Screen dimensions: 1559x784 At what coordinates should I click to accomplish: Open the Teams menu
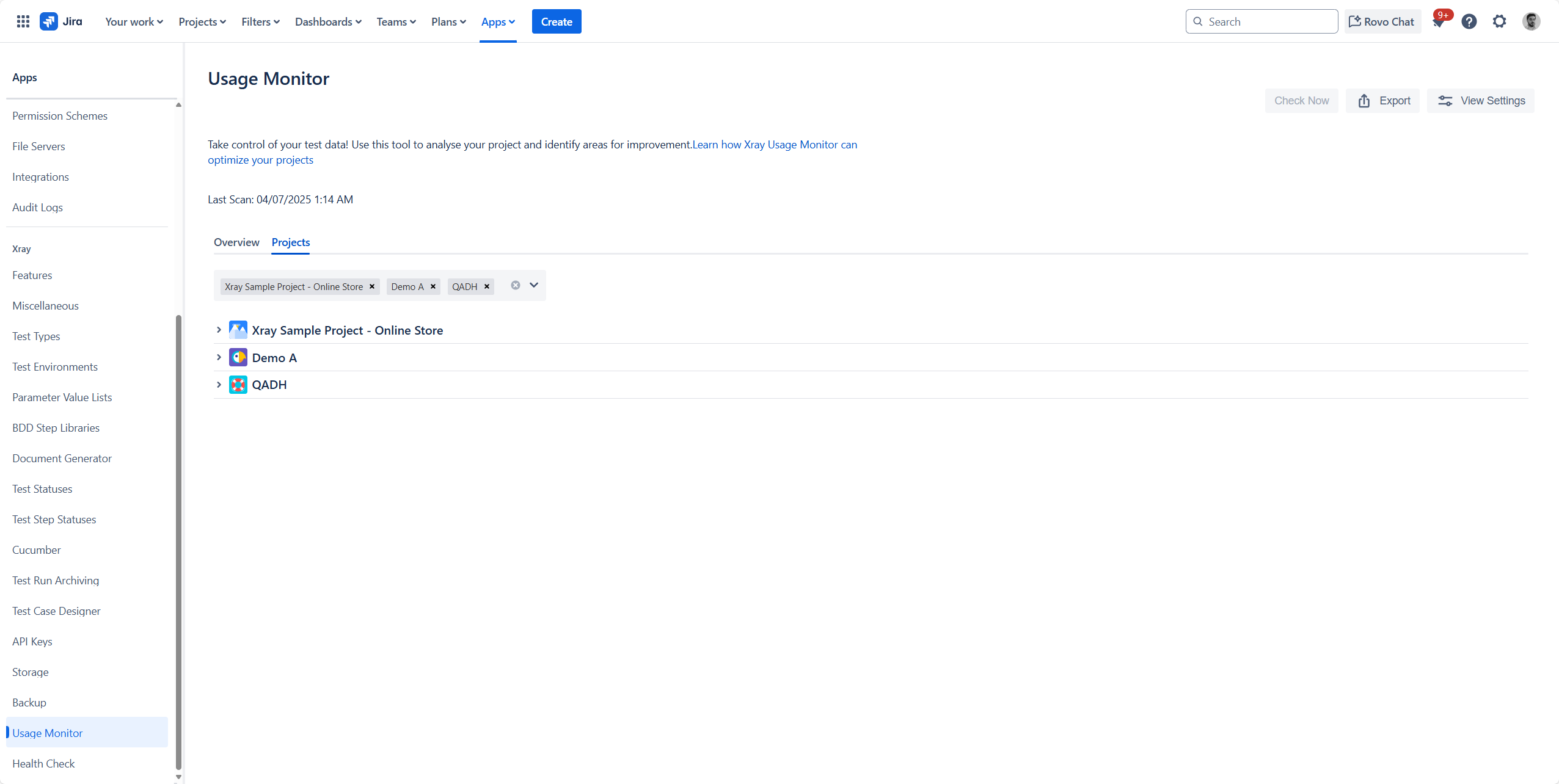[396, 21]
